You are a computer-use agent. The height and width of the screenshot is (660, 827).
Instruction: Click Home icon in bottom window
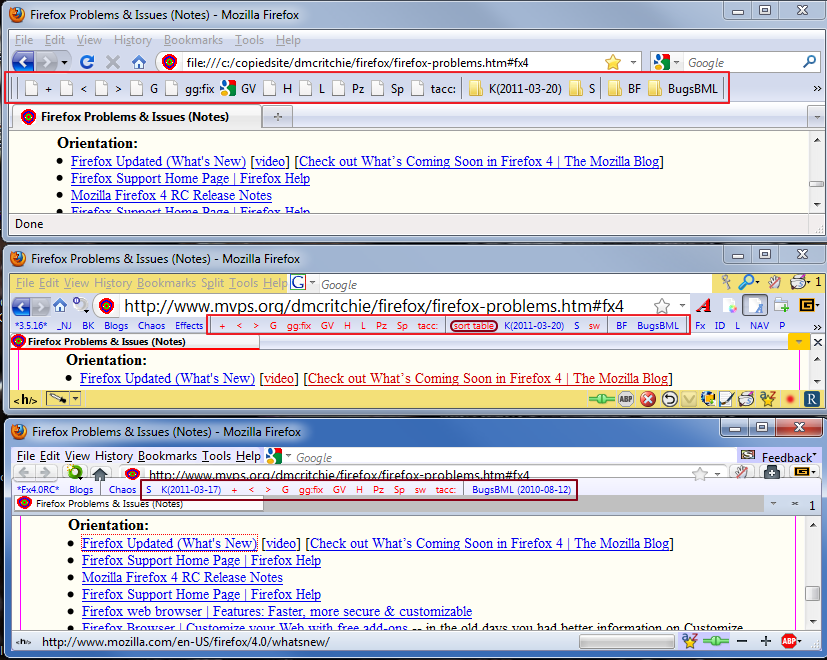pyautogui.click(x=100, y=473)
